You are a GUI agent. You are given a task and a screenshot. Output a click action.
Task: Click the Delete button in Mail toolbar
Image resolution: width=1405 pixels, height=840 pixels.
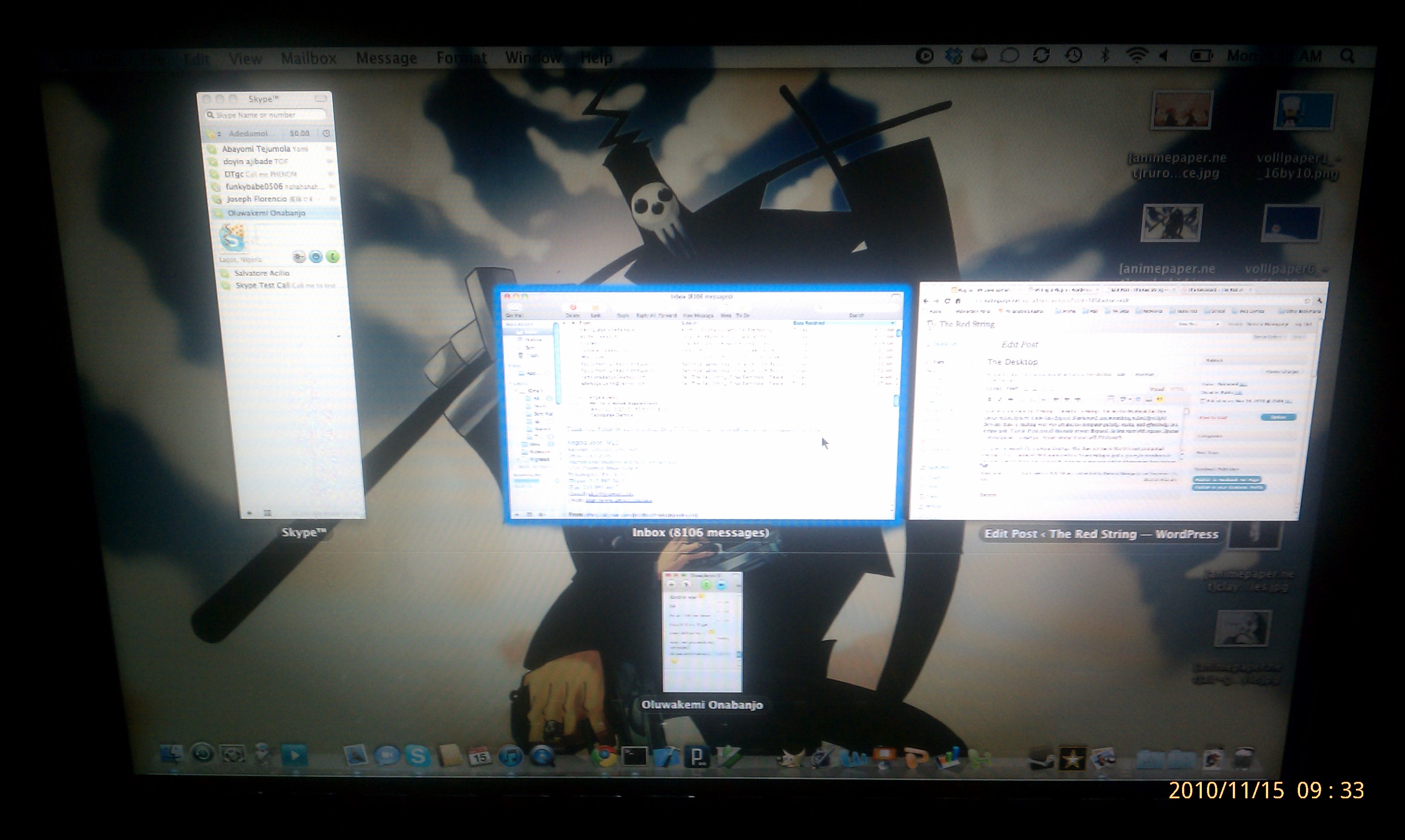point(573,311)
